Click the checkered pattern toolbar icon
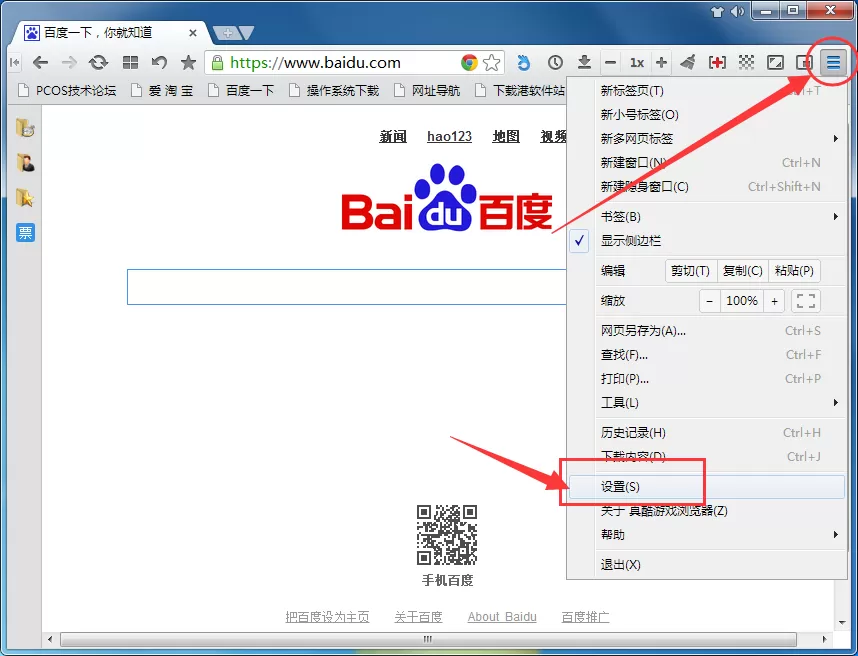 [x=746, y=63]
